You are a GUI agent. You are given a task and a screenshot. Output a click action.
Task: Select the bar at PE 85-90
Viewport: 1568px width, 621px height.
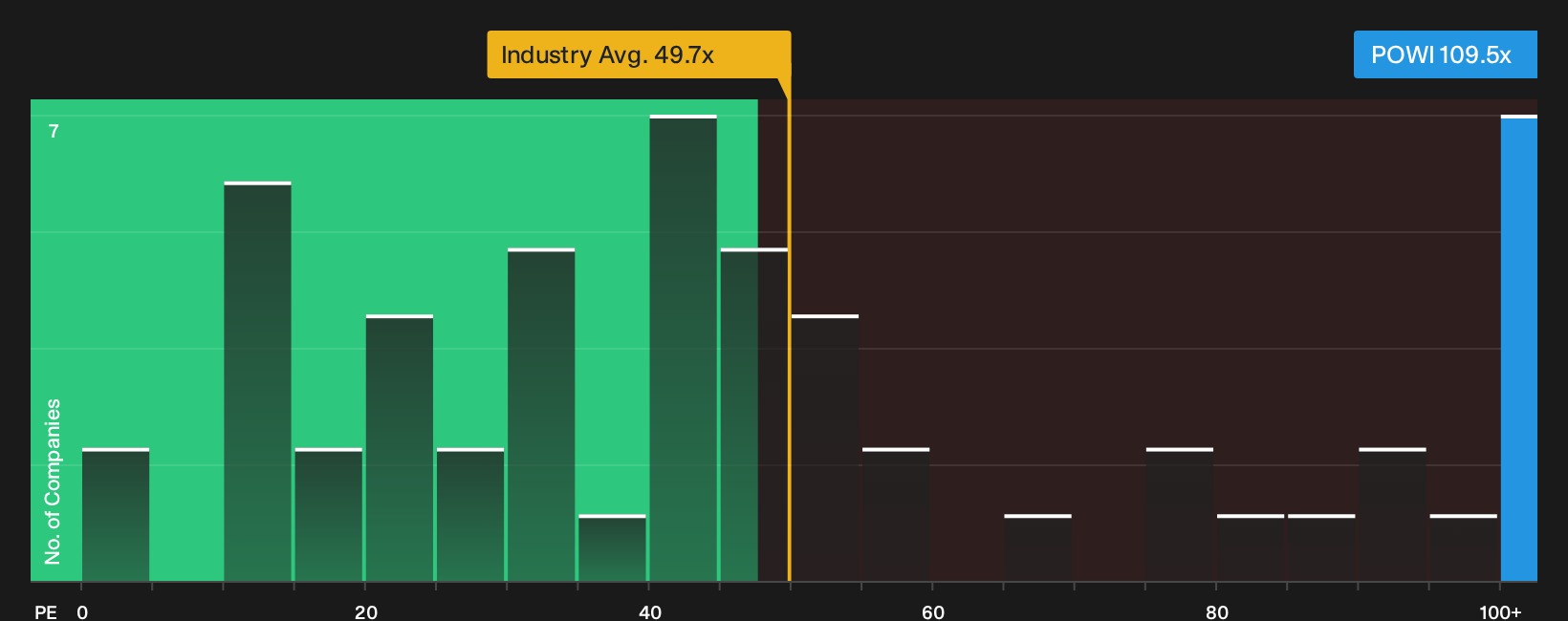click(x=1321, y=547)
